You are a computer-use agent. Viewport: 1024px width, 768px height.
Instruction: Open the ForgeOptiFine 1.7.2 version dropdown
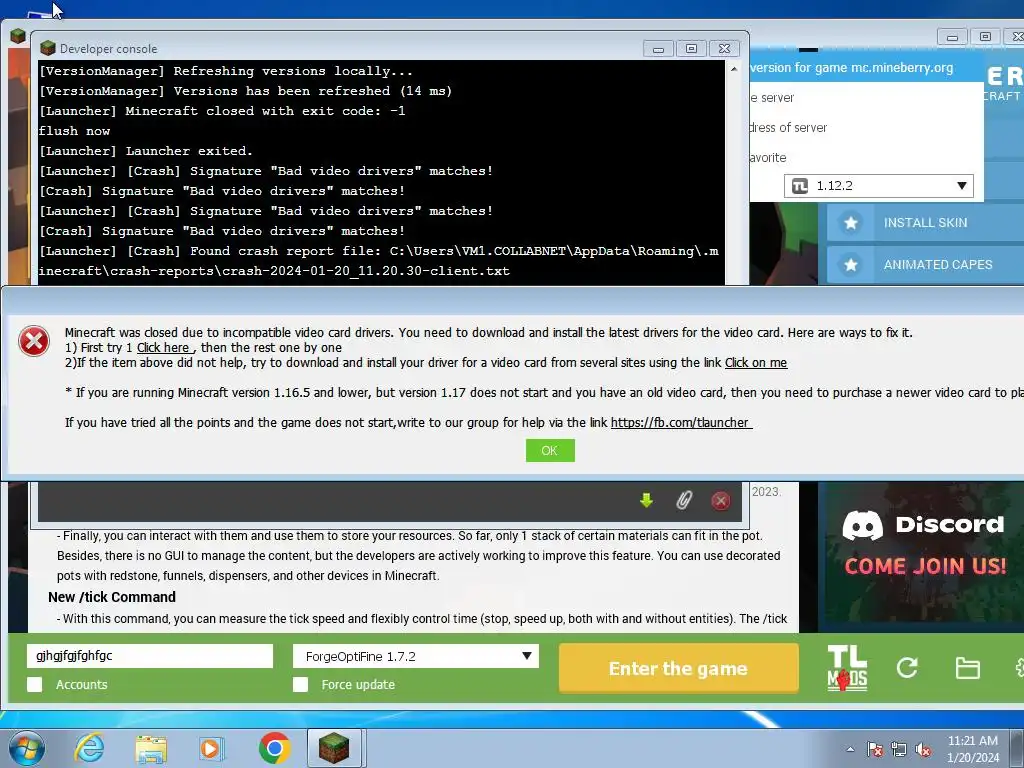[415, 656]
